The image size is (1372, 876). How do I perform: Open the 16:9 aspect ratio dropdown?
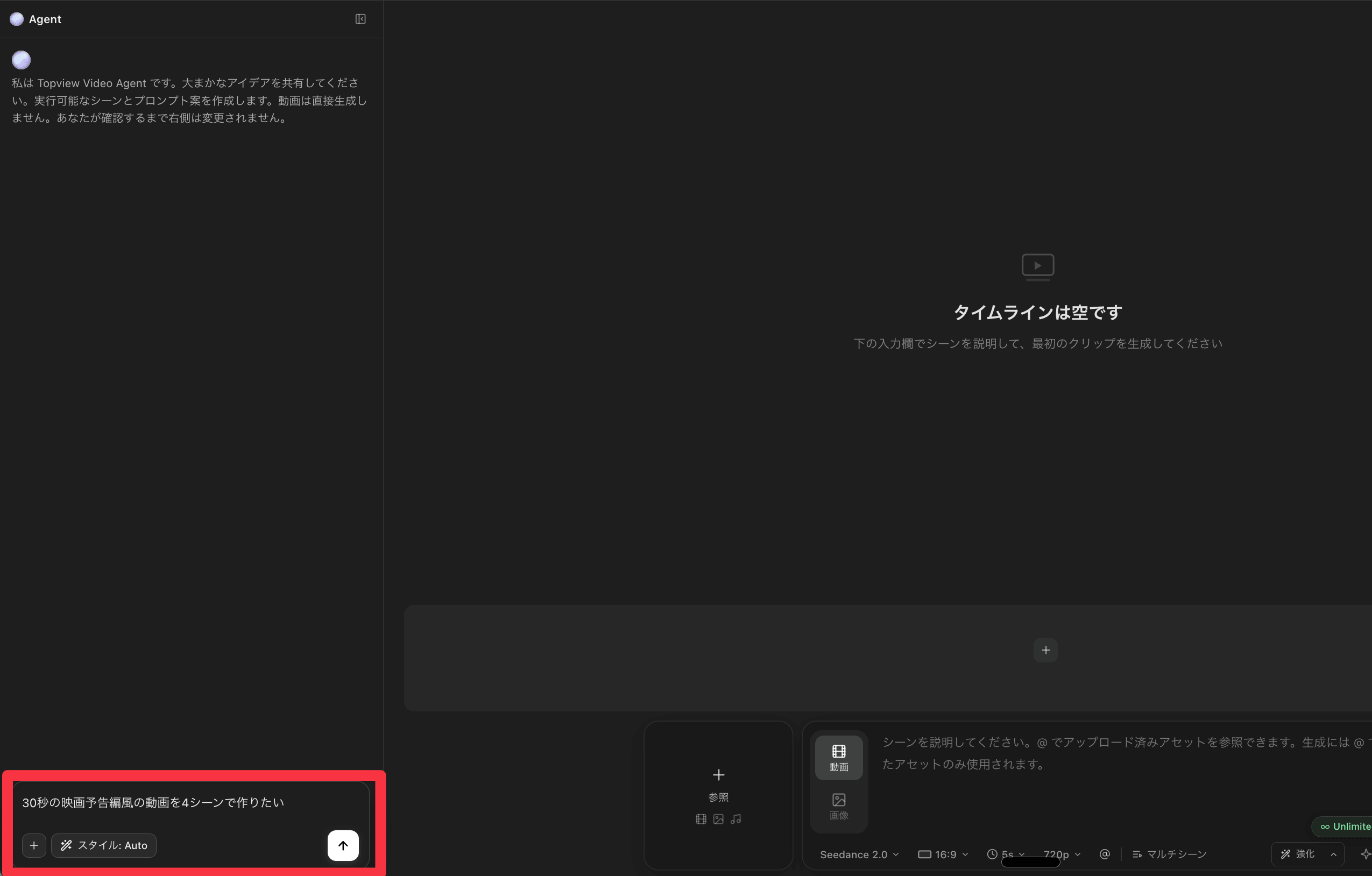(943, 854)
